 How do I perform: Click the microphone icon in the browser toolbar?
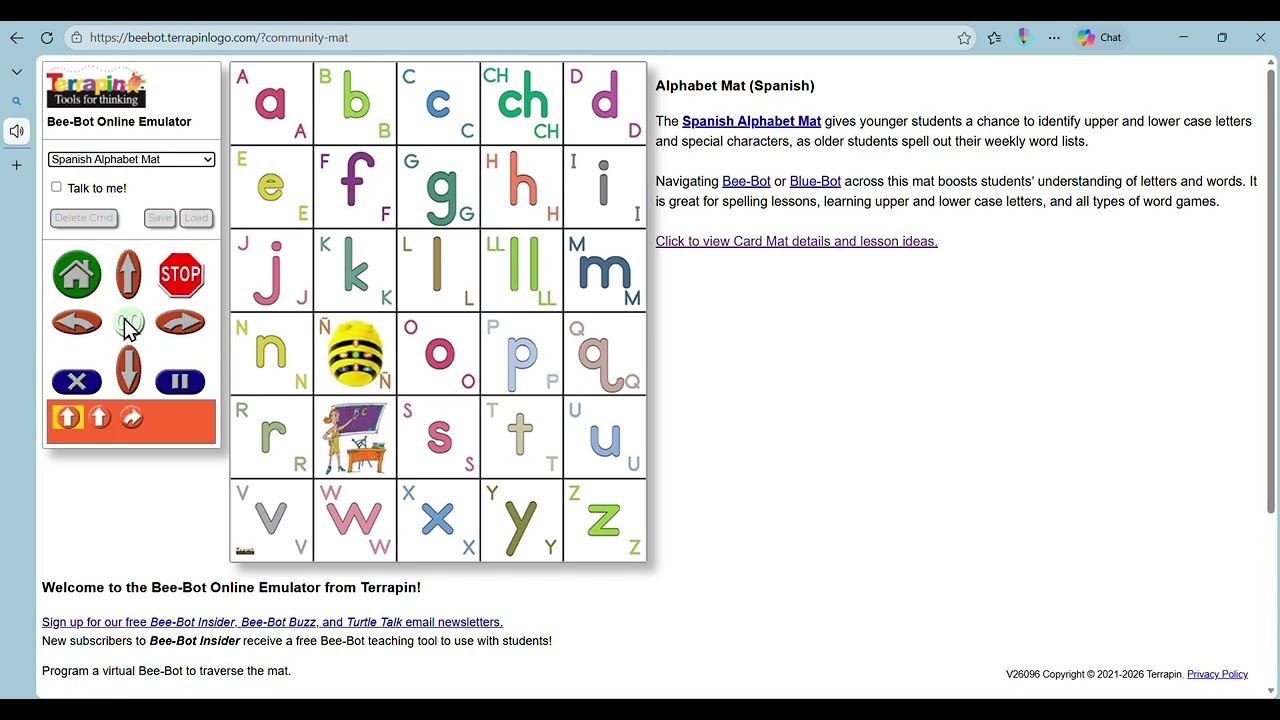(x=1023, y=37)
